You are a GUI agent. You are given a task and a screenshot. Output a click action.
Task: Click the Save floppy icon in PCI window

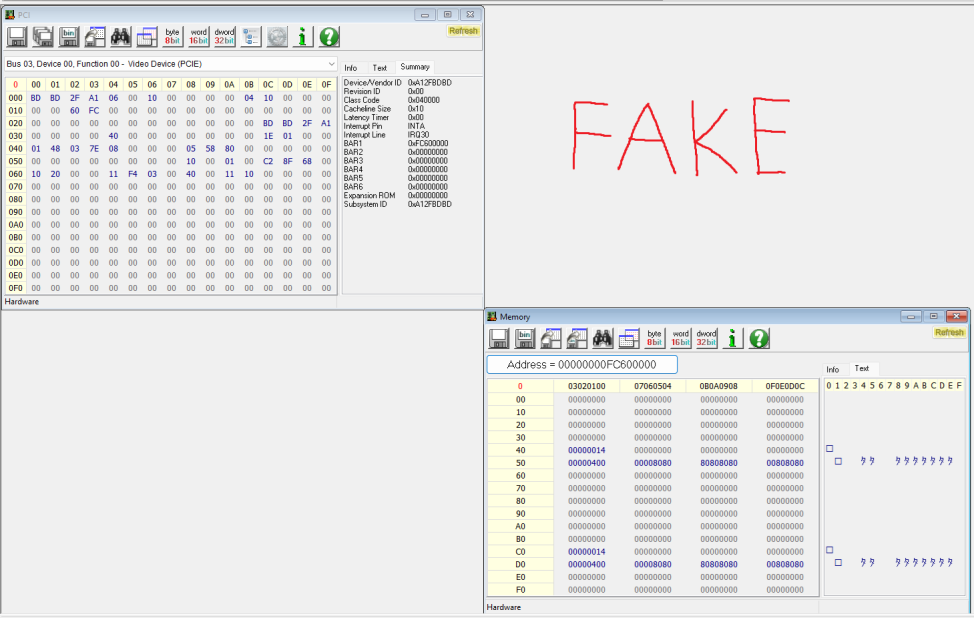pos(17,37)
